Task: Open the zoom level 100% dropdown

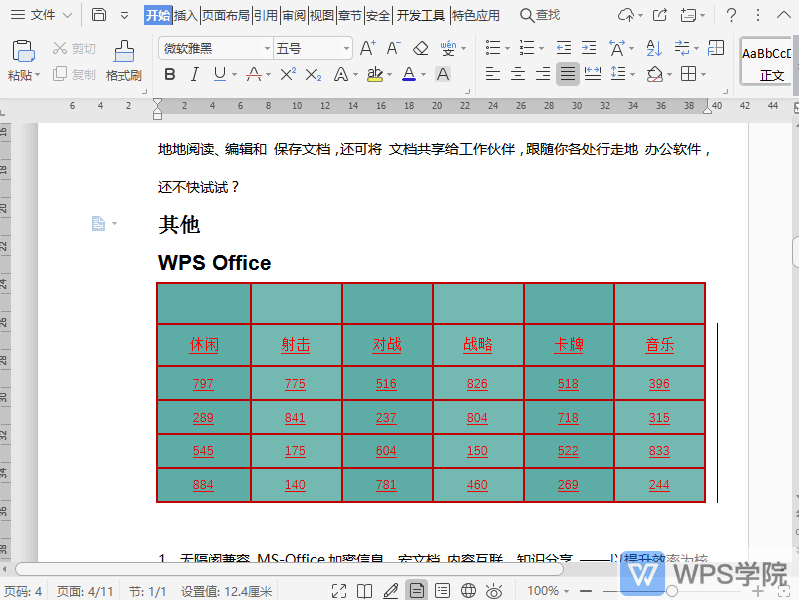Action: [548, 591]
